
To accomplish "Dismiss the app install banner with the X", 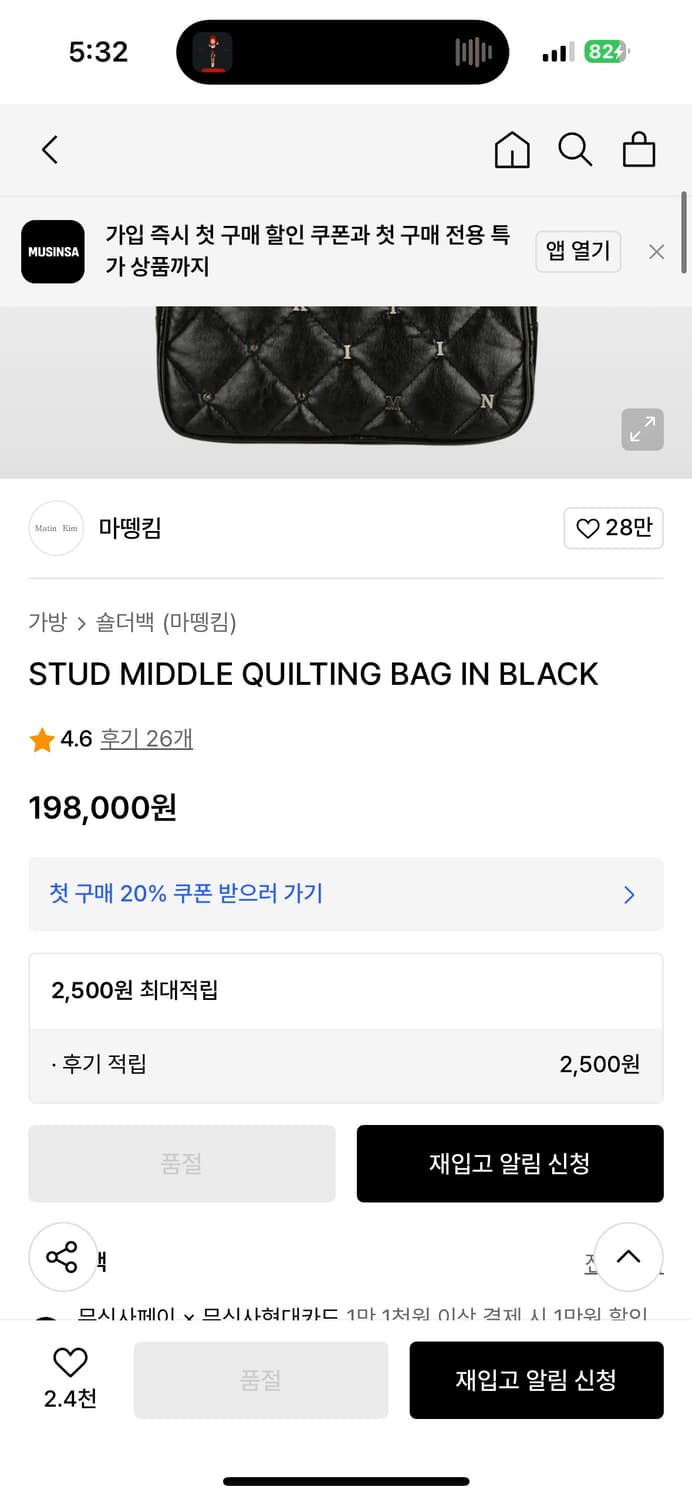I will (656, 251).
